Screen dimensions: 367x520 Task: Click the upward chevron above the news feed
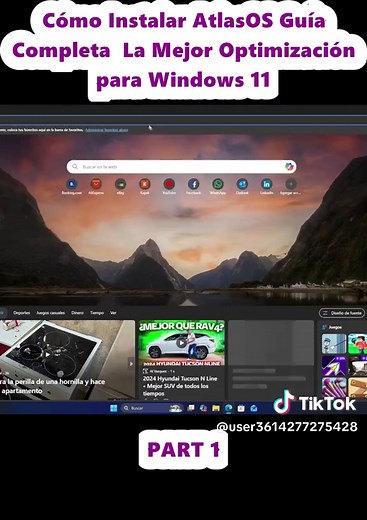click(188, 303)
